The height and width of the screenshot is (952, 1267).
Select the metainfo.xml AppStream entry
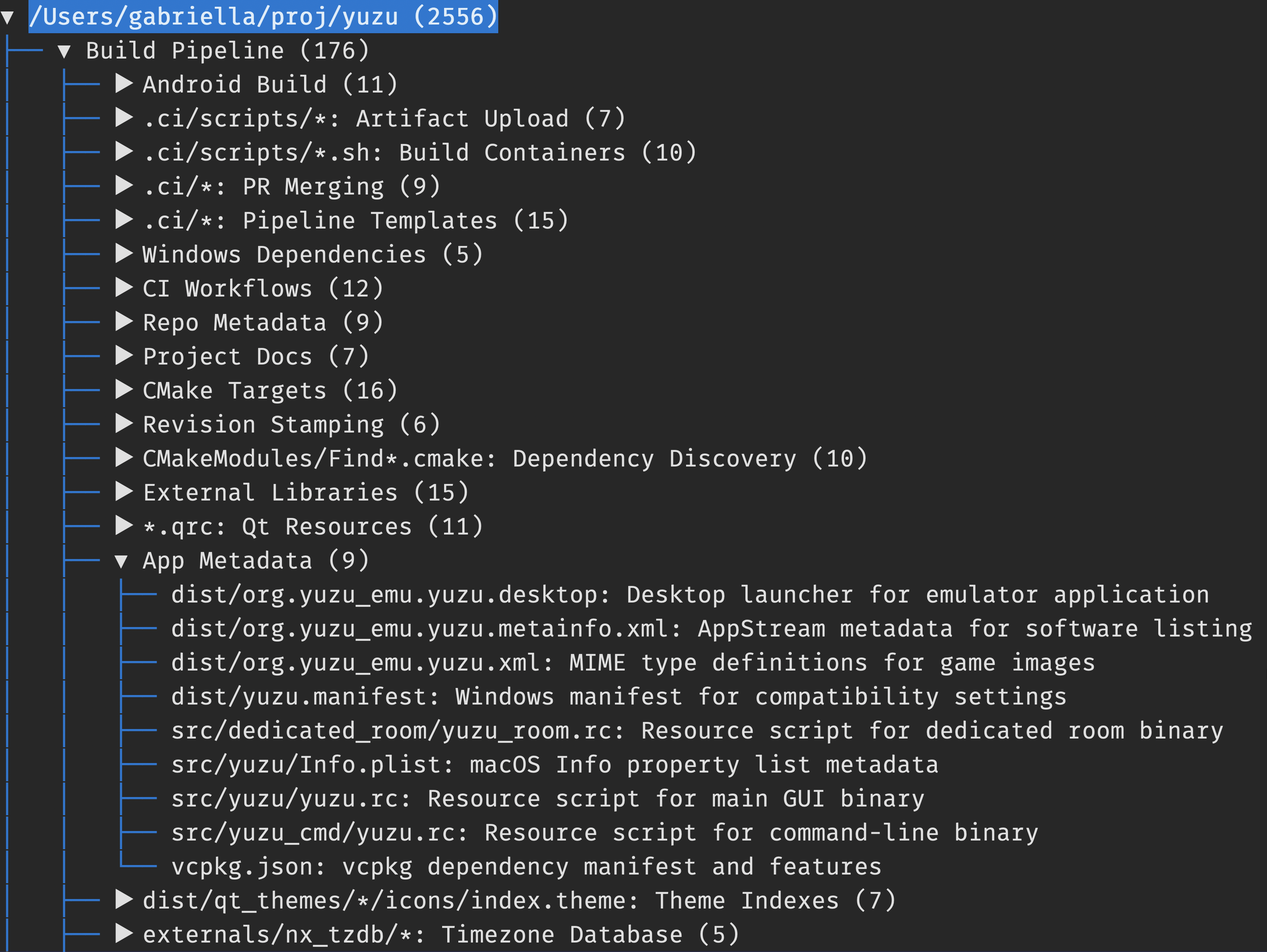pos(711,629)
